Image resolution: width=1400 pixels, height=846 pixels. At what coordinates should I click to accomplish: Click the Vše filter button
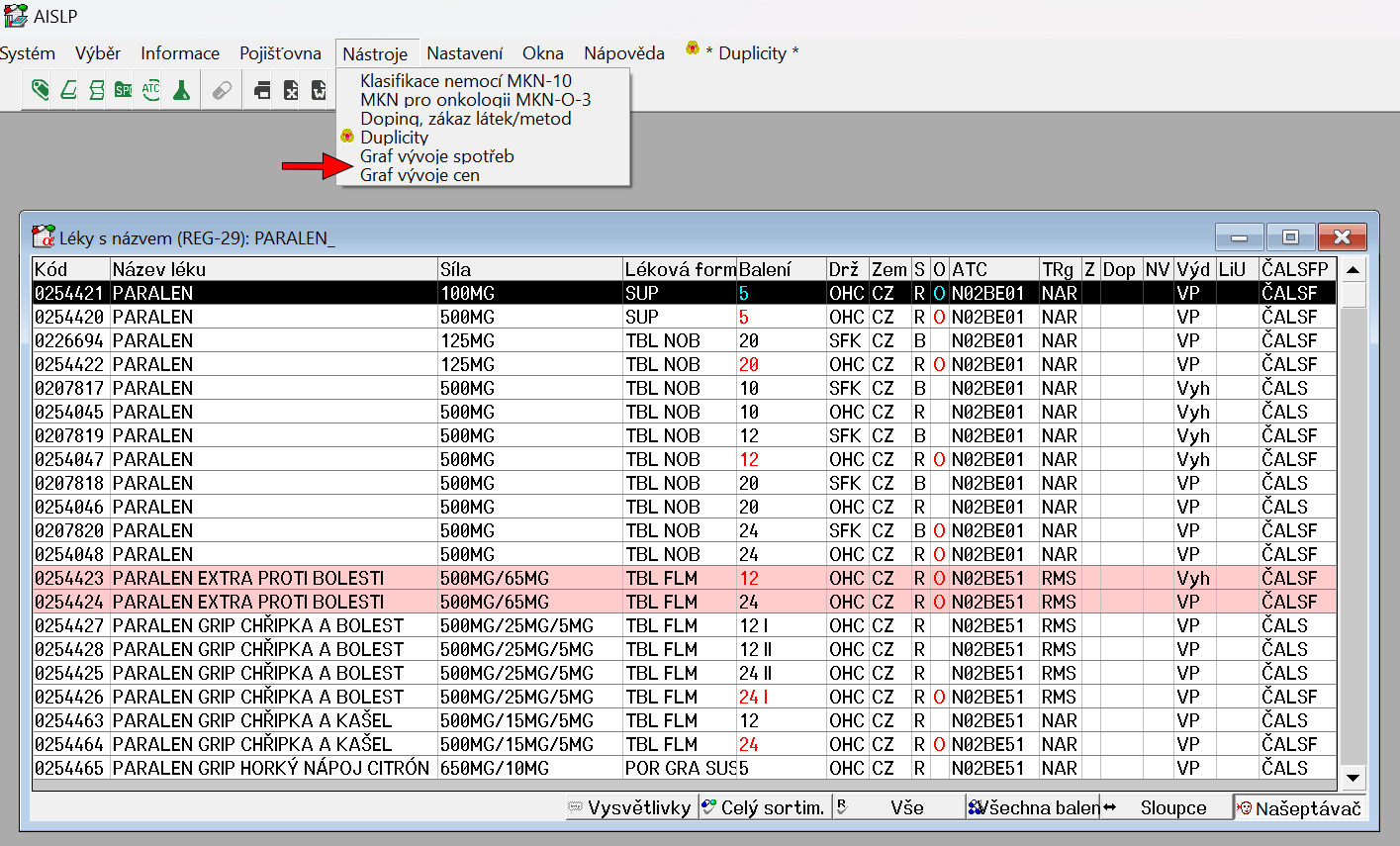(897, 807)
